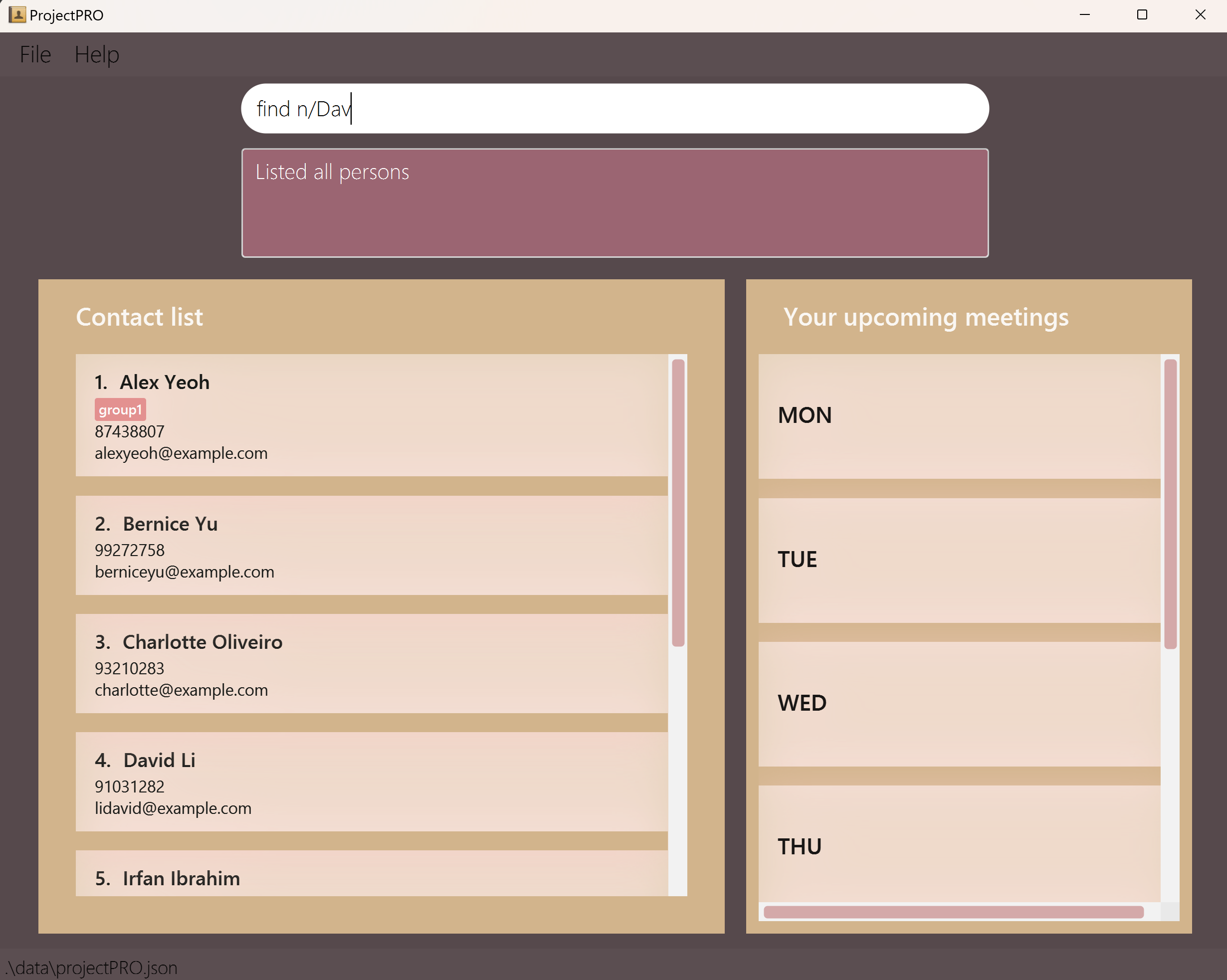The width and height of the screenshot is (1227, 980).
Task: Click the contact list vertical scrollbar thumb
Action: (x=678, y=503)
